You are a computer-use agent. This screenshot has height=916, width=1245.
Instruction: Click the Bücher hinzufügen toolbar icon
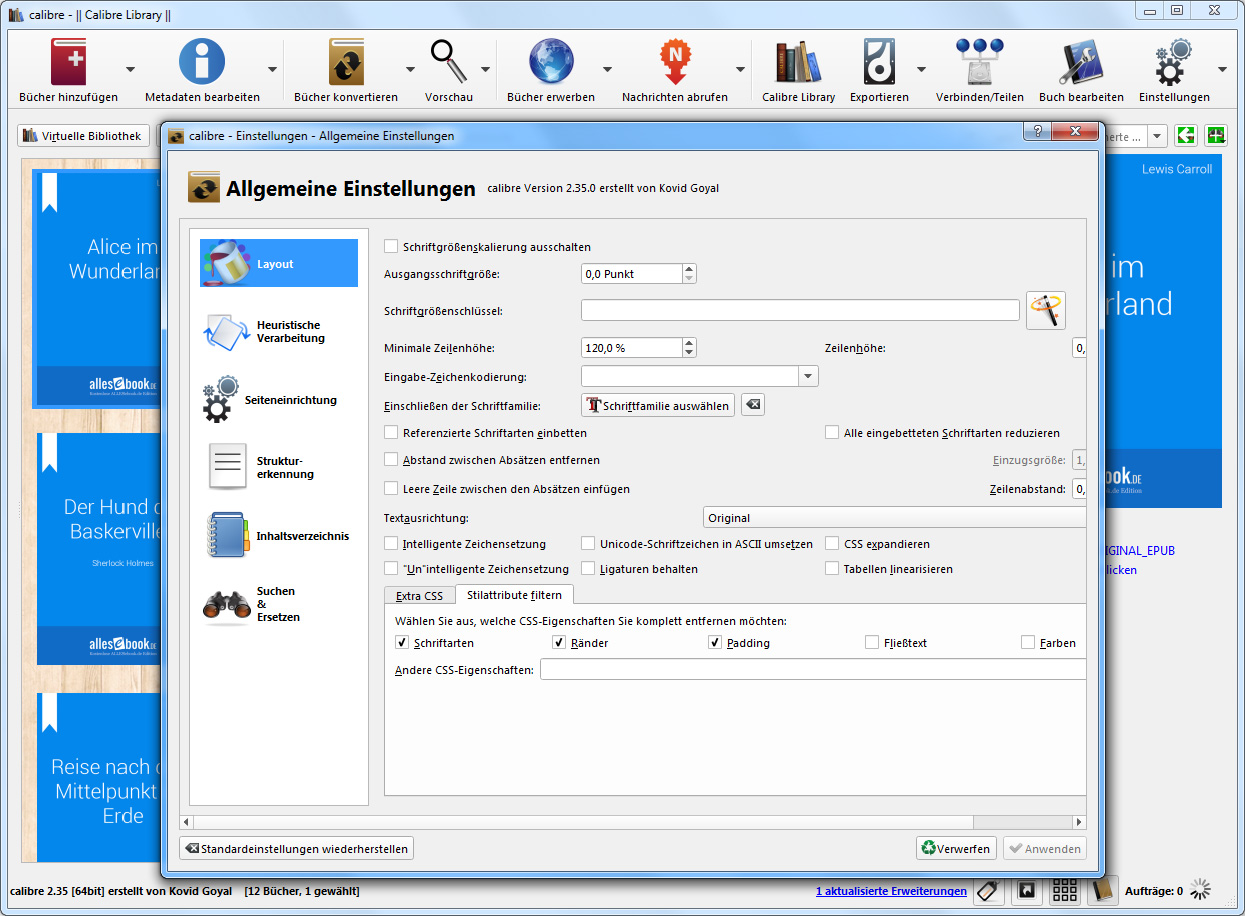pyautogui.click(x=69, y=62)
